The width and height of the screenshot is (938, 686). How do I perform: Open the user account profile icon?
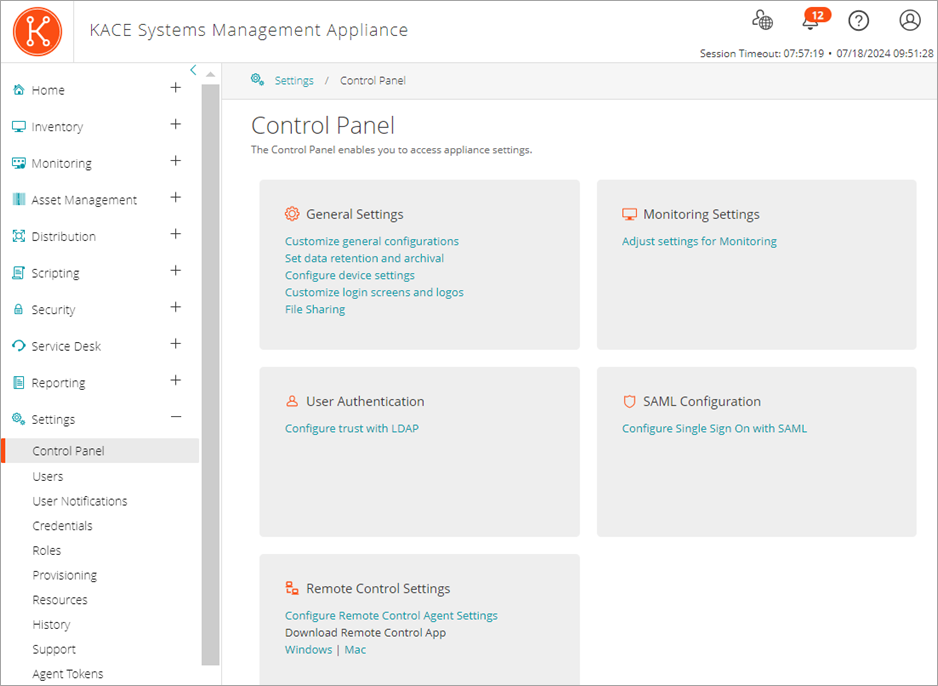[909, 21]
